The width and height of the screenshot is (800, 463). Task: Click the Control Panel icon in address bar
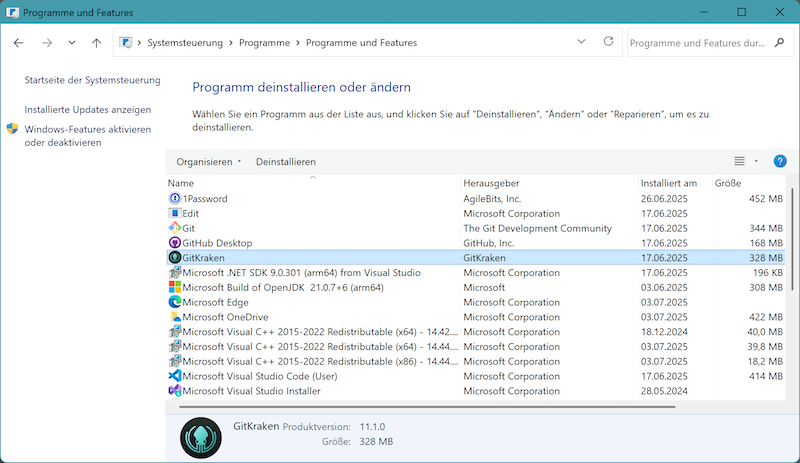pos(126,42)
